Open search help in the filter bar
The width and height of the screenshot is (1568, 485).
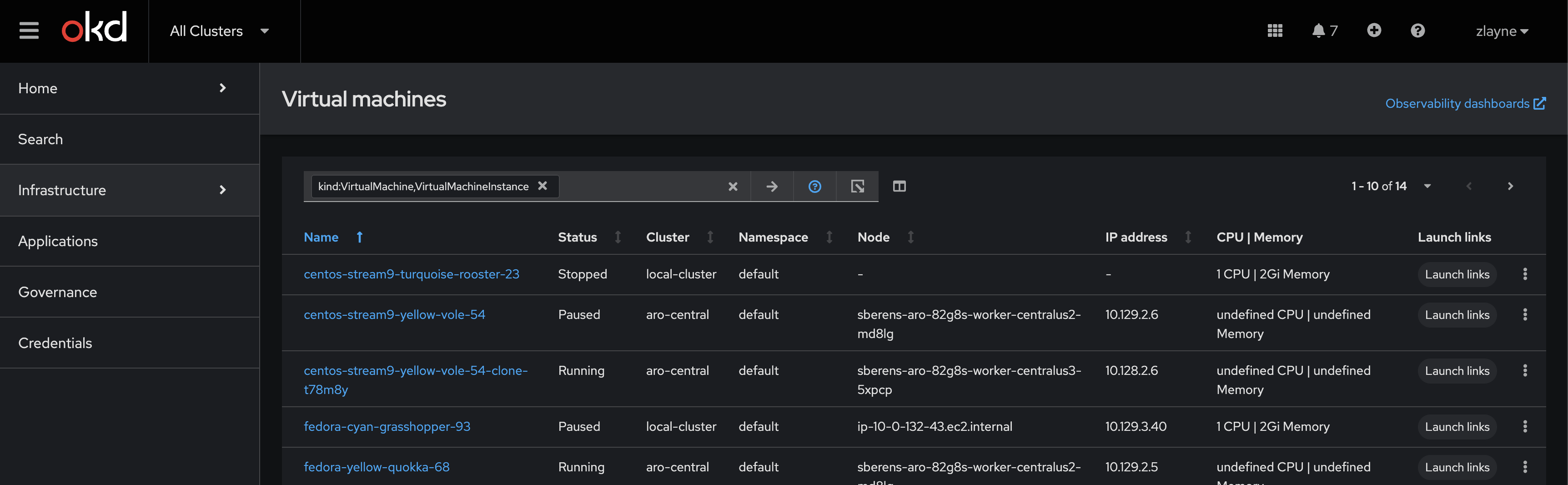tap(814, 187)
